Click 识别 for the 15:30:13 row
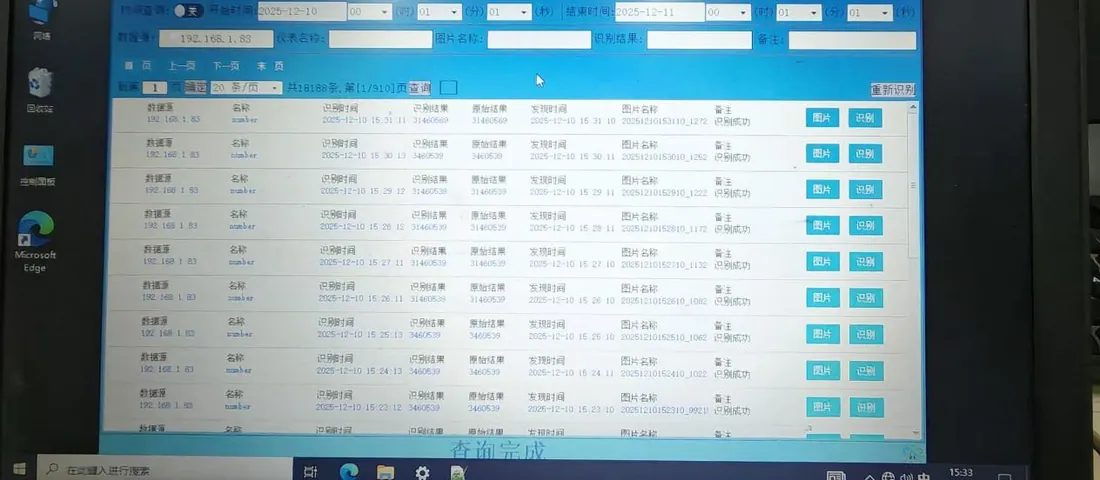This screenshot has height=480, width=1100. click(x=865, y=154)
